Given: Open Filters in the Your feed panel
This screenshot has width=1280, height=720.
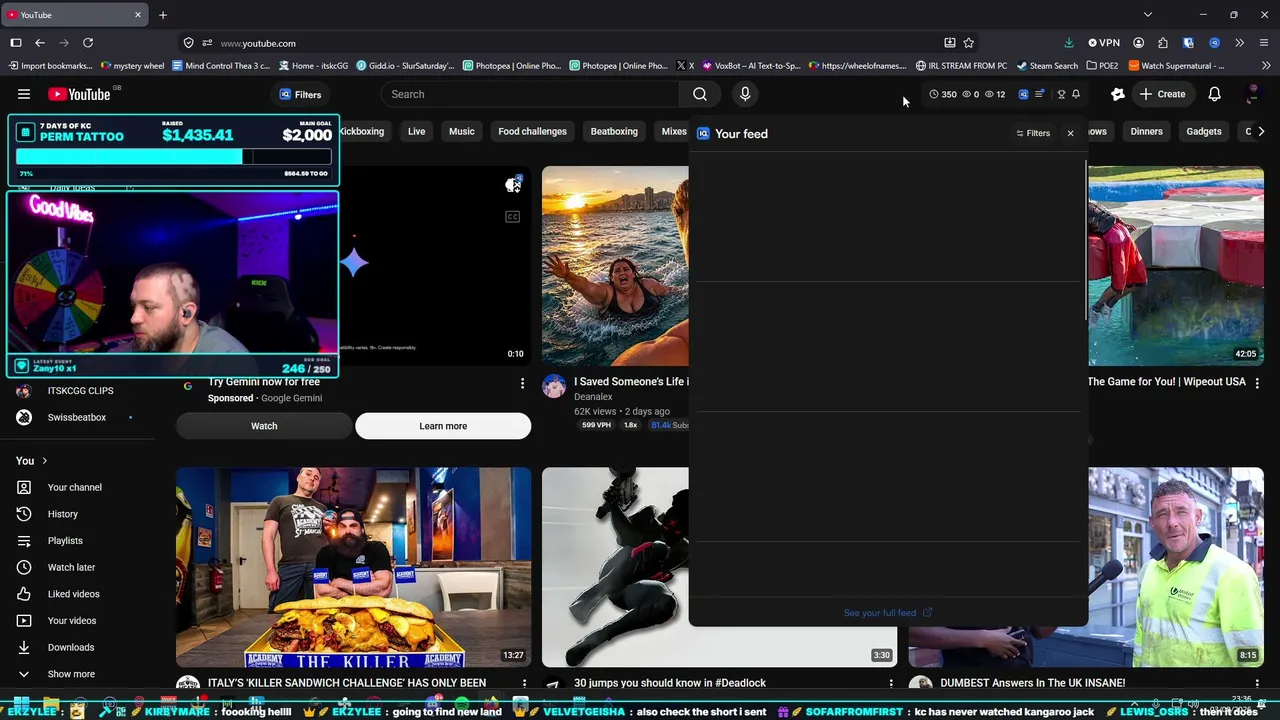Looking at the screenshot, I should [1033, 133].
